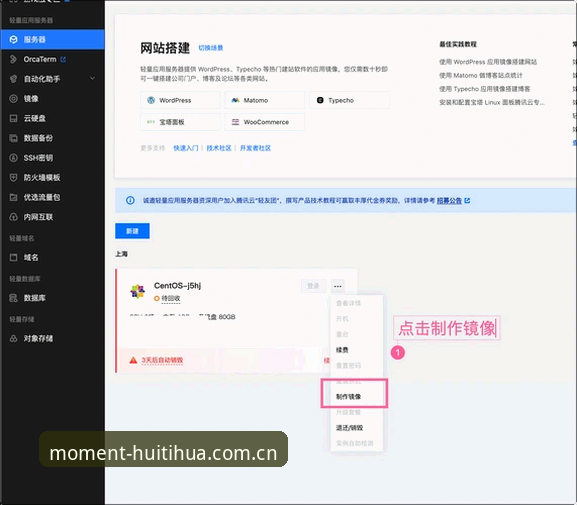Click the 登录 button on CentOS-j5hj card
Screen dimensions: 577x505
coord(313,286)
